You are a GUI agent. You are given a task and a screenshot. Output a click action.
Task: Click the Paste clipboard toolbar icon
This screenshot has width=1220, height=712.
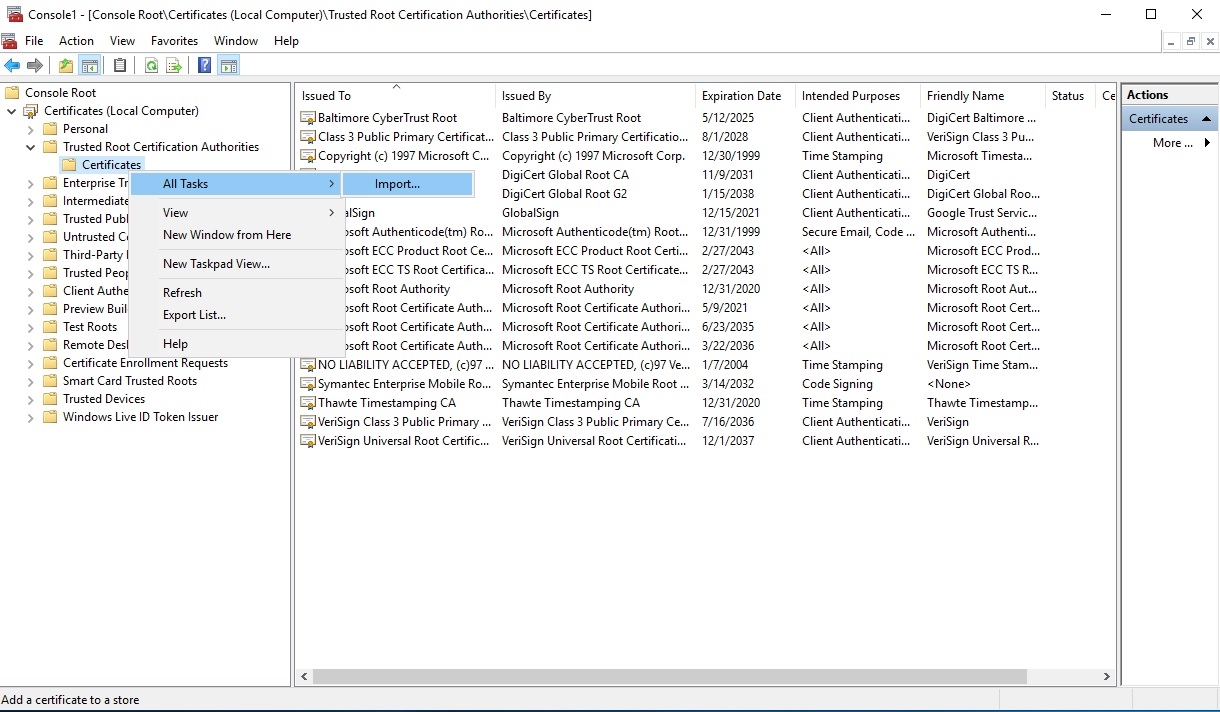click(120, 66)
